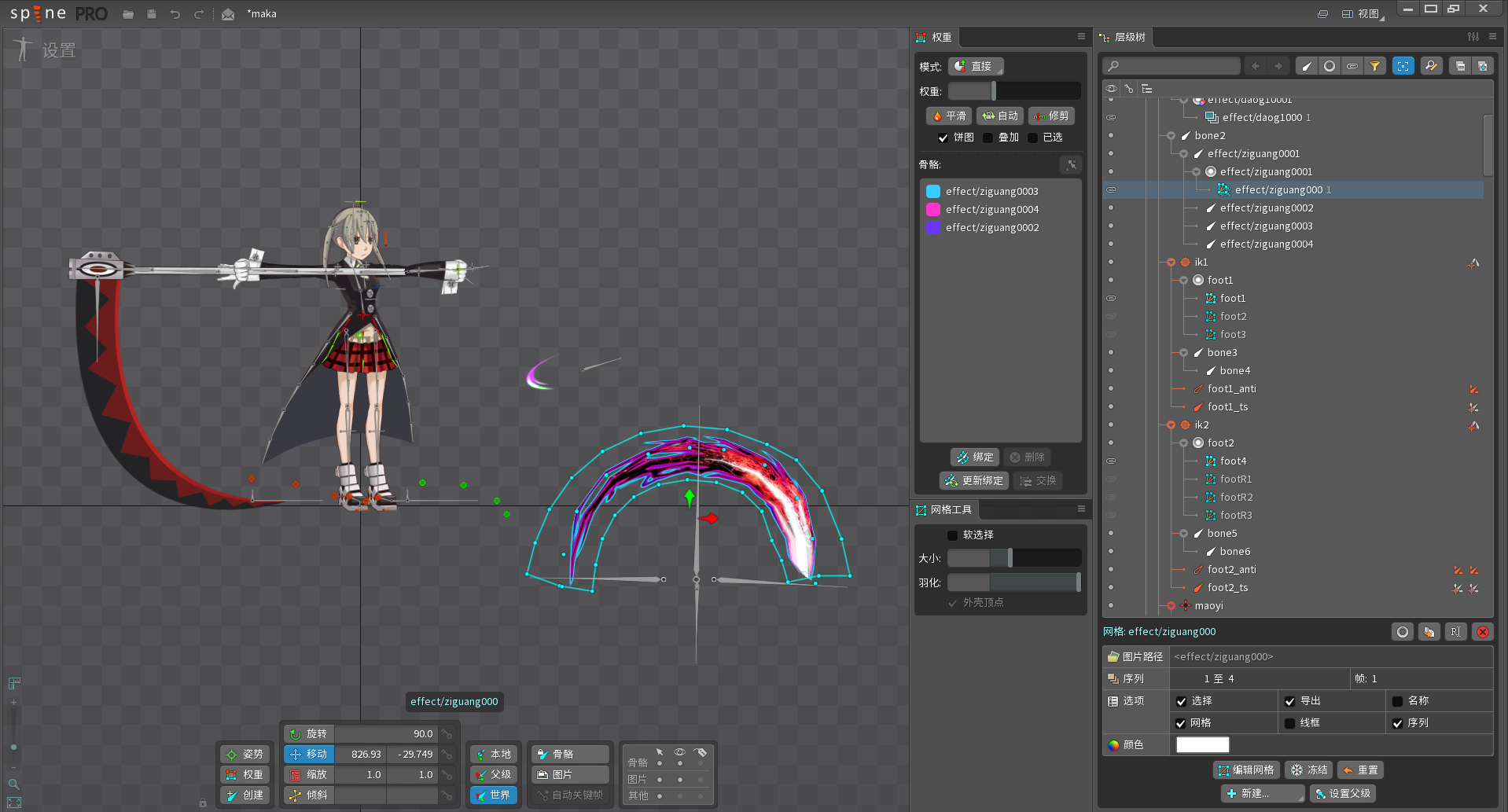This screenshot has height=812, width=1508.
Task: Click the red delete icon in mesh properties
Action: 1483,631
